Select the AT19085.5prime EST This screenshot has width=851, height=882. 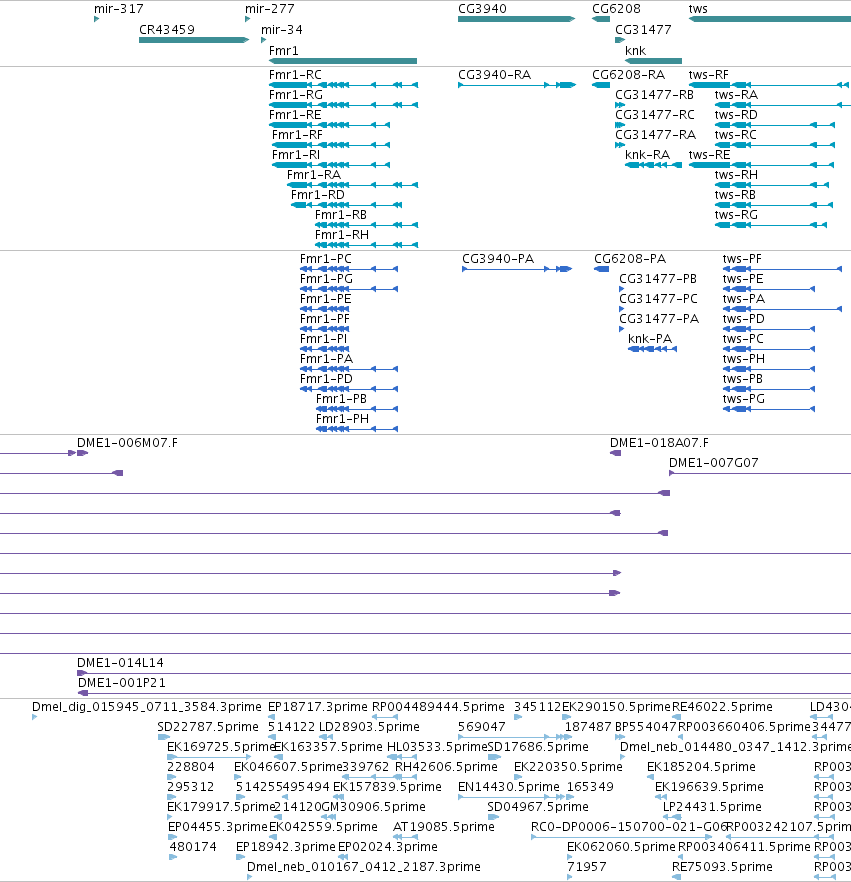click(405, 836)
